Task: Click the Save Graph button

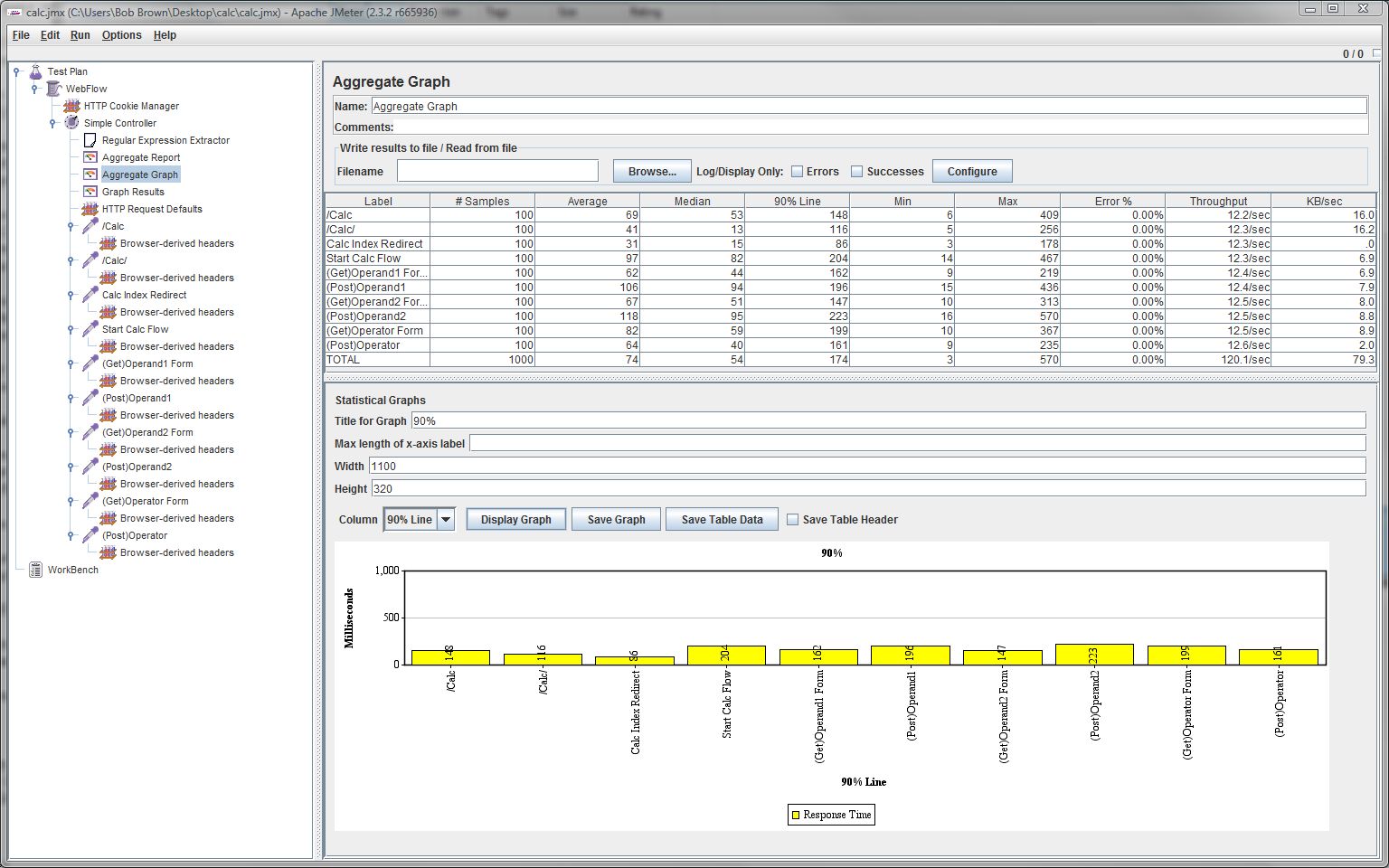Action: [x=616, y=520]
